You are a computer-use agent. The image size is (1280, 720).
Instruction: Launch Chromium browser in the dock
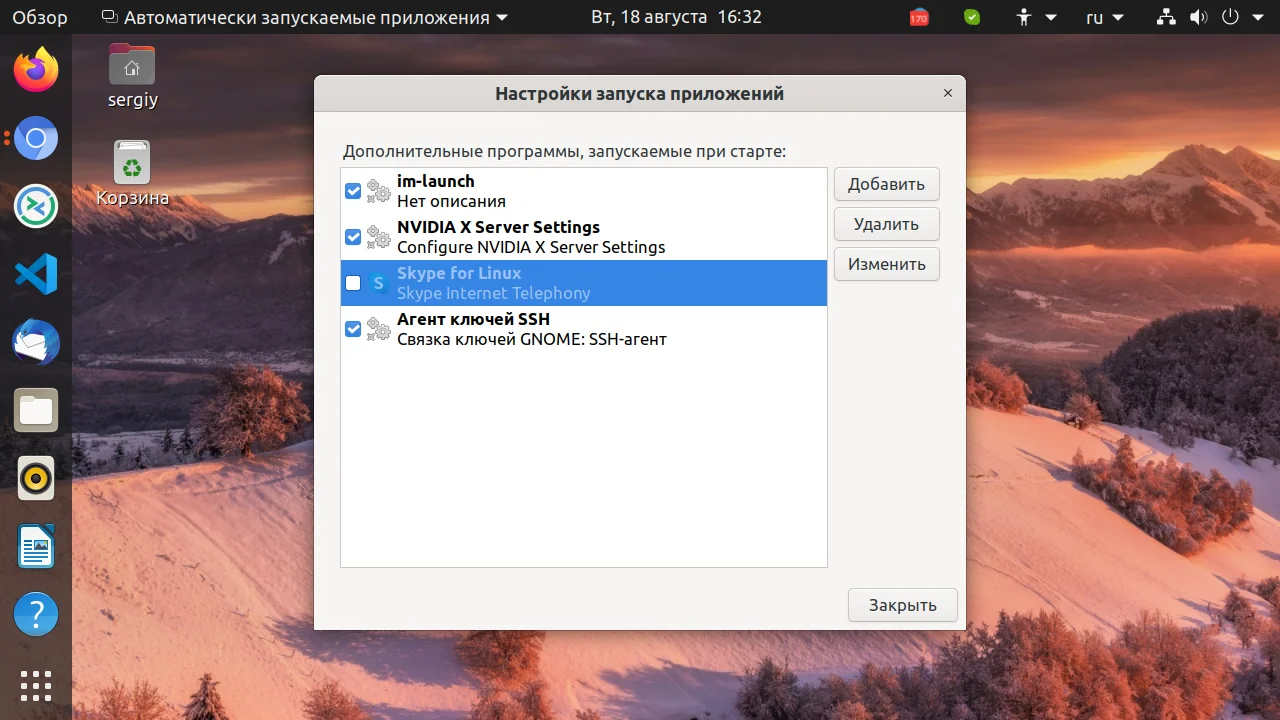coord(36,138)
